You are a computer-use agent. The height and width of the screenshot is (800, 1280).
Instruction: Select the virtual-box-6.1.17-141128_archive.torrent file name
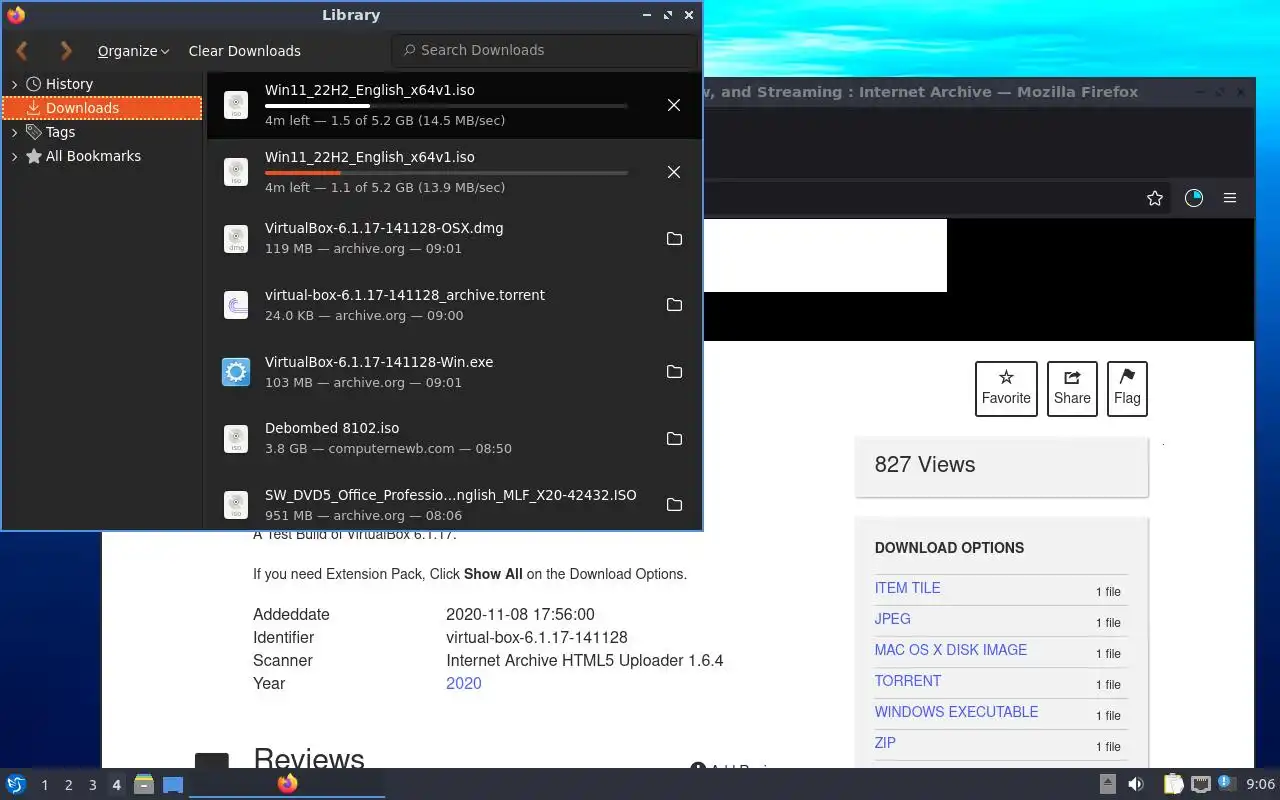(405, 295)
